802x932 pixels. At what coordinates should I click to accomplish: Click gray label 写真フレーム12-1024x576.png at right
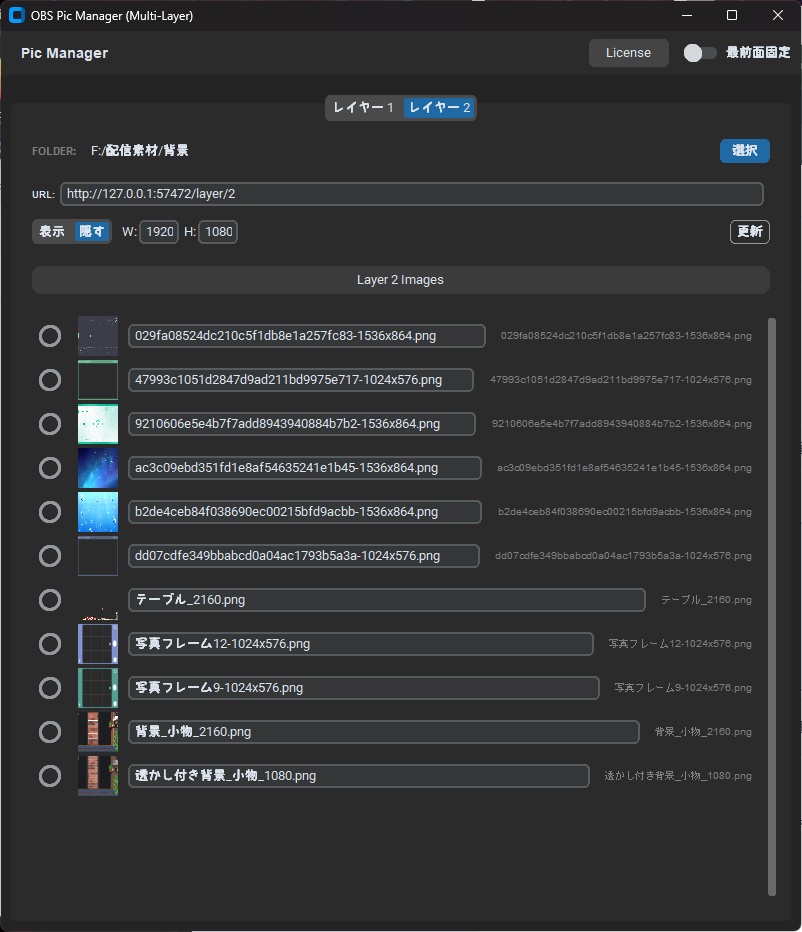(x=680, y=644)
